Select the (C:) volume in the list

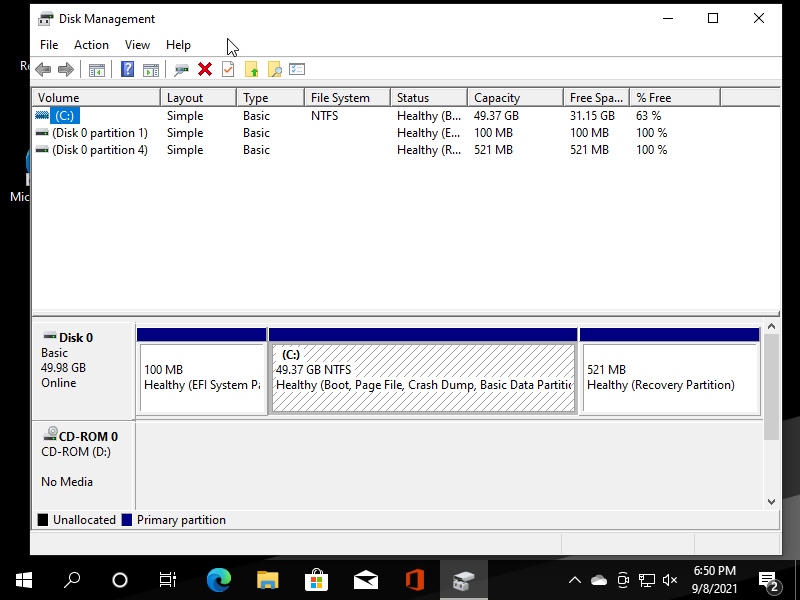point(64,116)
